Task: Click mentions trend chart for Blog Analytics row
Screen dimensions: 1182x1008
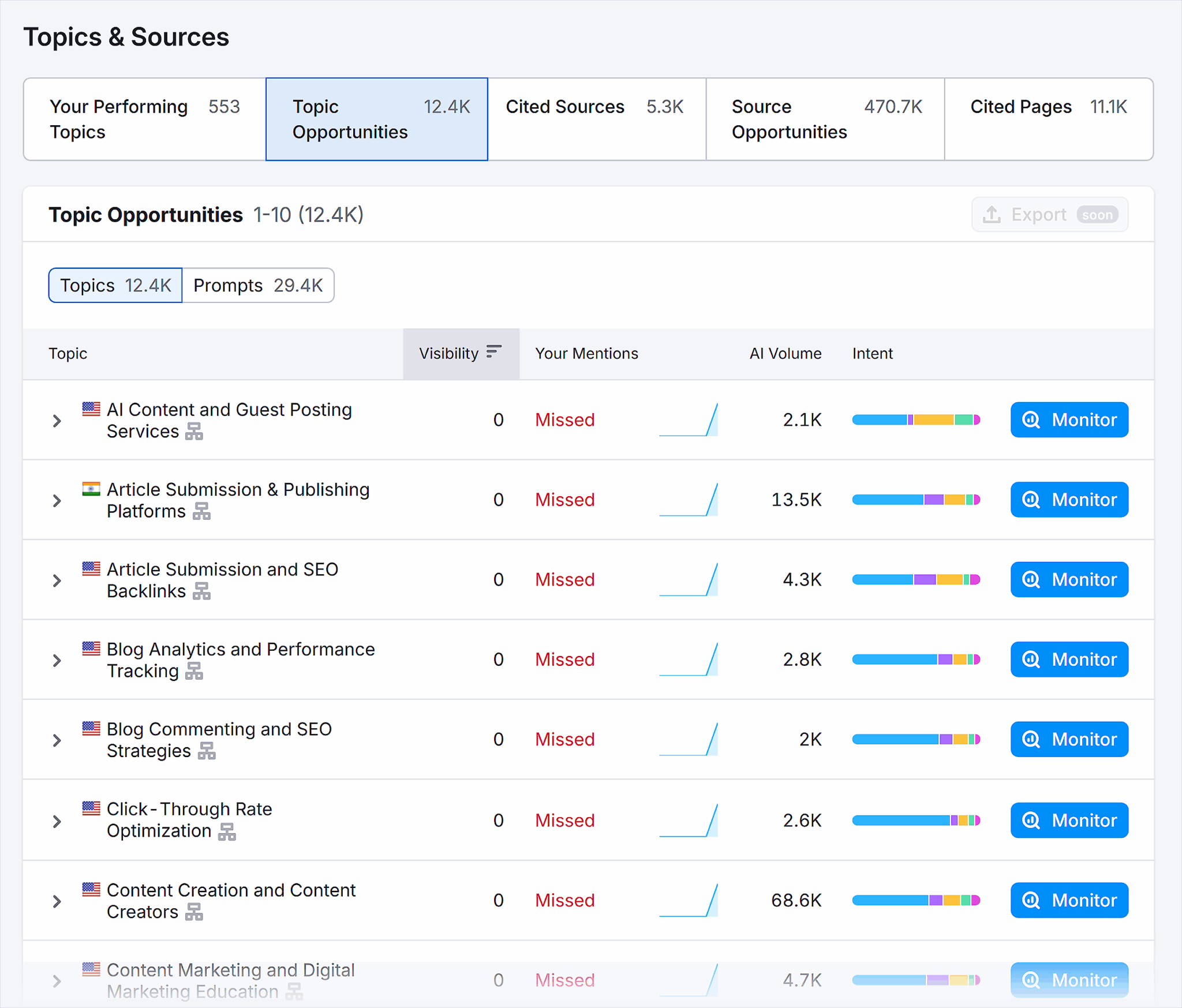Action: pos(689,659)
